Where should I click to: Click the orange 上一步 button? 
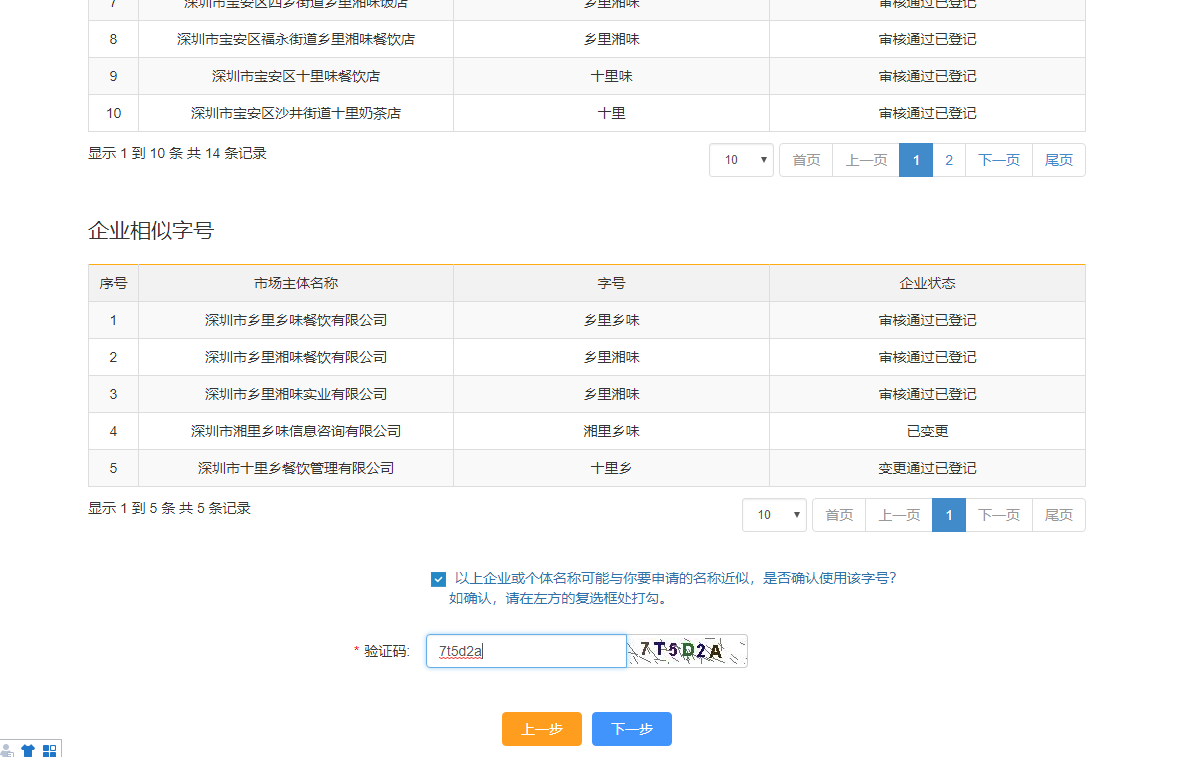(x=541, y=729)
